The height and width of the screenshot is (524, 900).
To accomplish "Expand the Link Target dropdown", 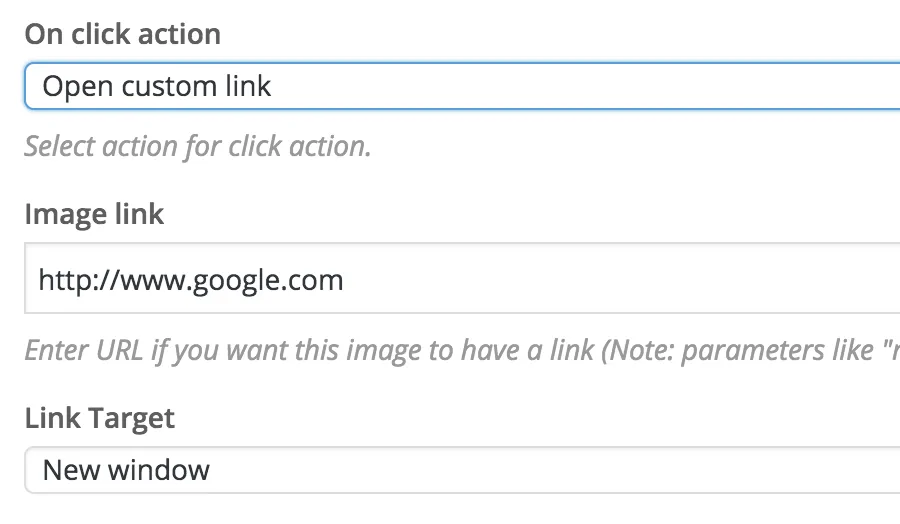I will (x=460, y=470).
